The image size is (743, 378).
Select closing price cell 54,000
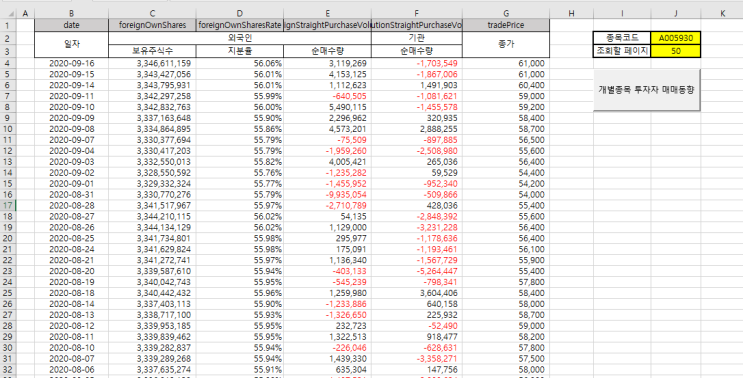pyautogui.click(x=506, y=194)
